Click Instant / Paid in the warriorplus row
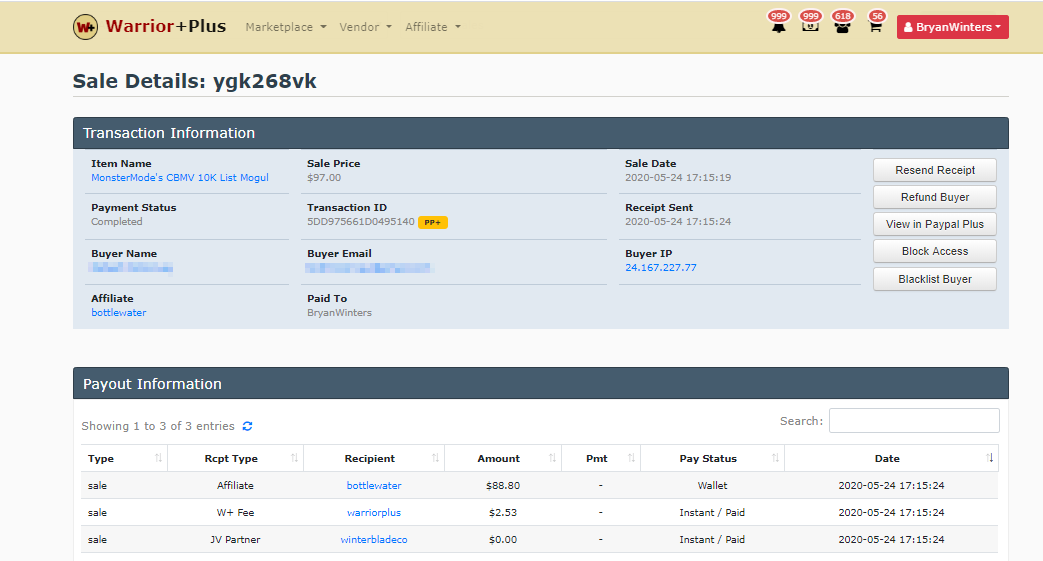This screenshot has width=1043, height=561. (x=712, y=512)
